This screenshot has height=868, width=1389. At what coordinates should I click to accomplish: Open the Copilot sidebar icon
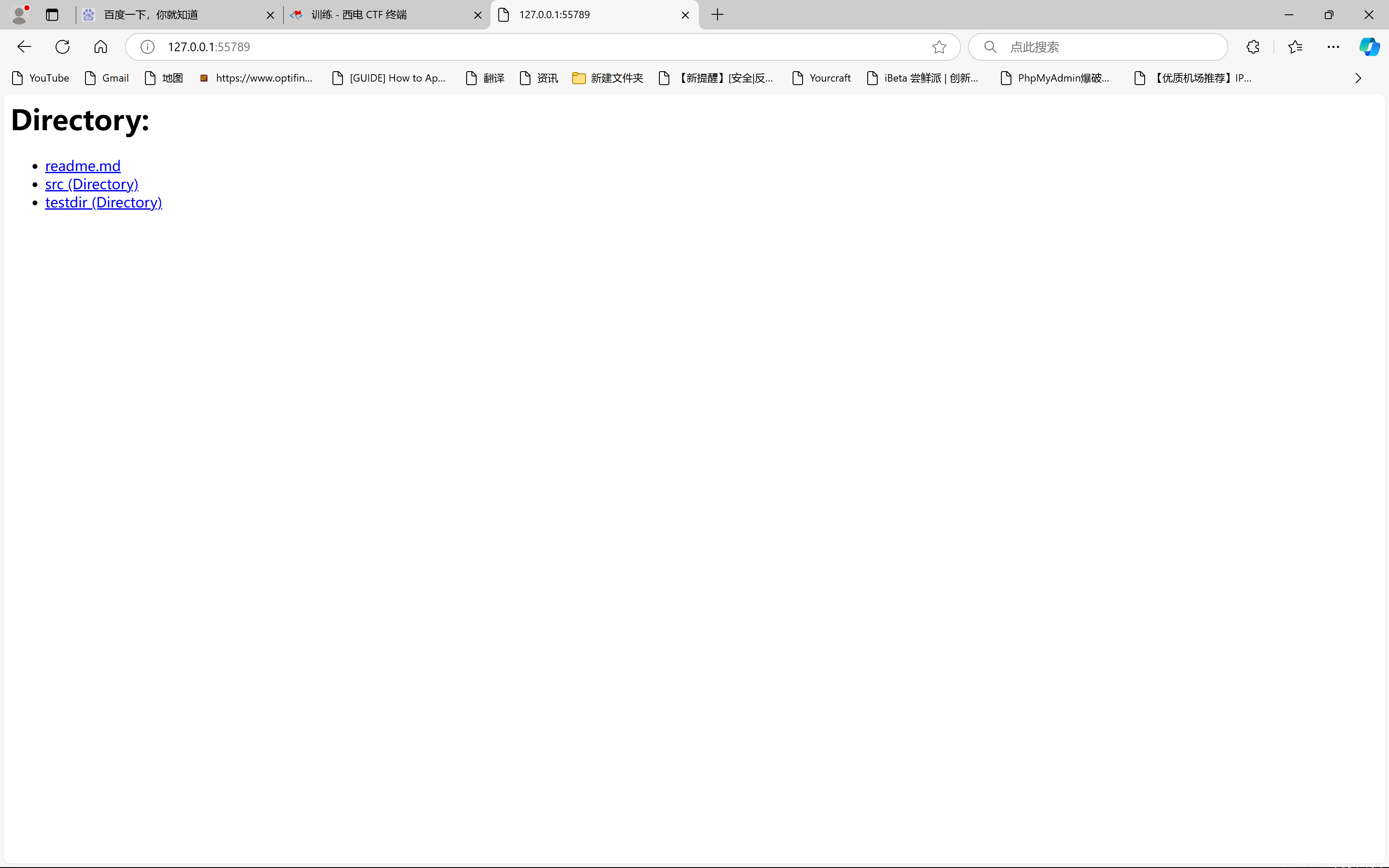1369,46
